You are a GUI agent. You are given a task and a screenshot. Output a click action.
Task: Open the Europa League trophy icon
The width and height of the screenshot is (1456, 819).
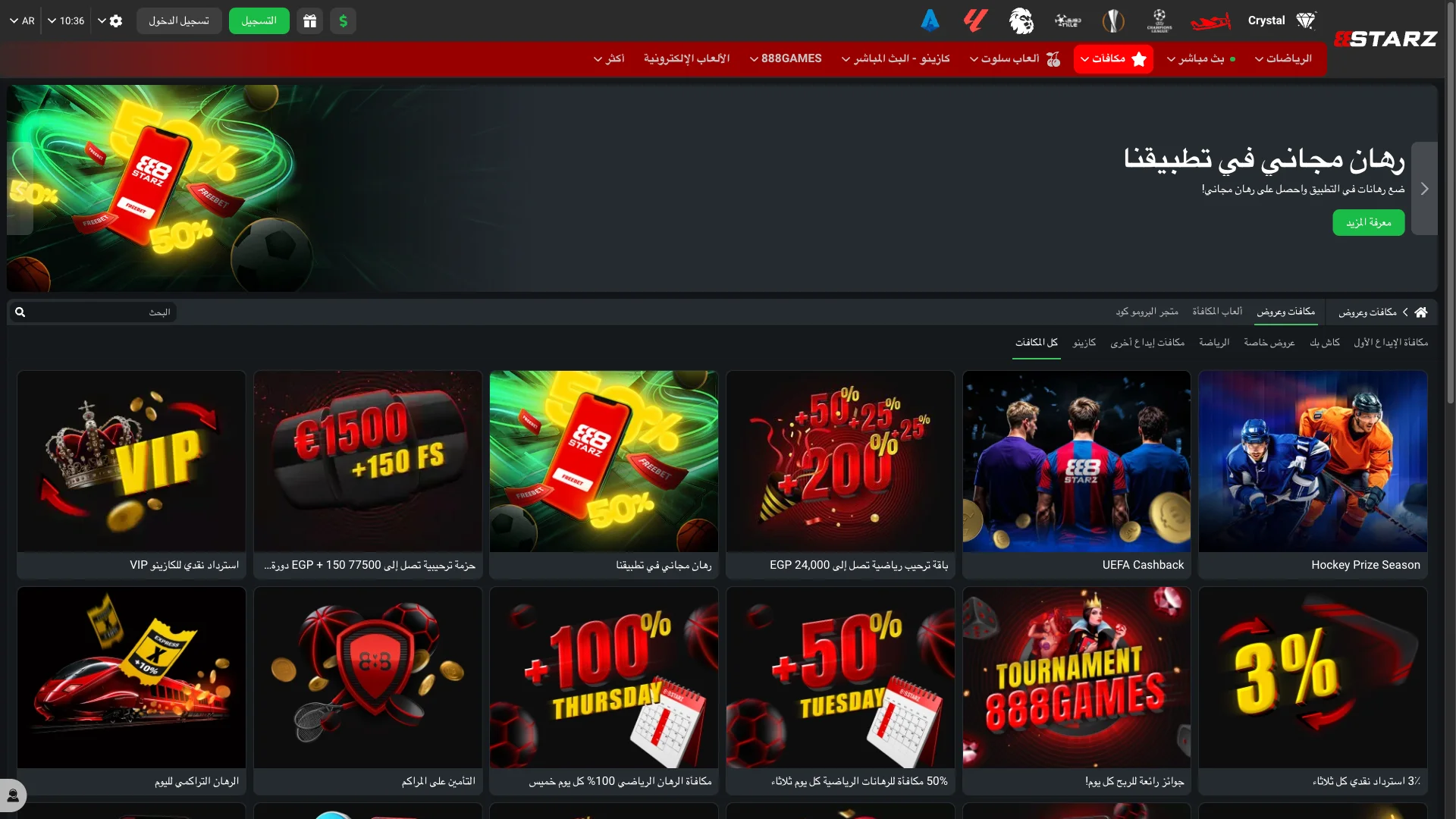pos(1113,20)
